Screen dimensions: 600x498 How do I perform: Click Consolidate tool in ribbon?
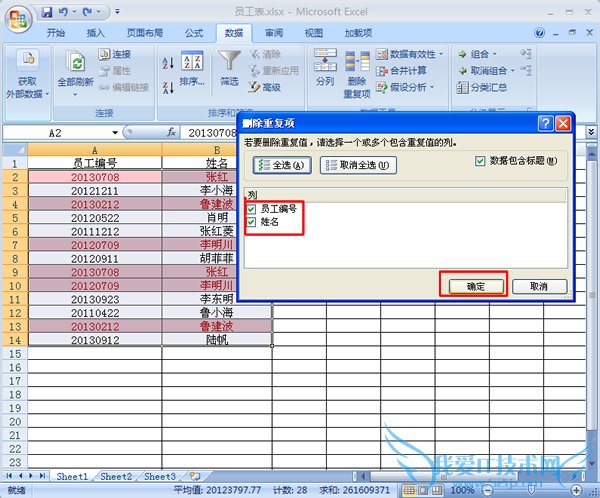pyautogui.click(x=401, y=71)
